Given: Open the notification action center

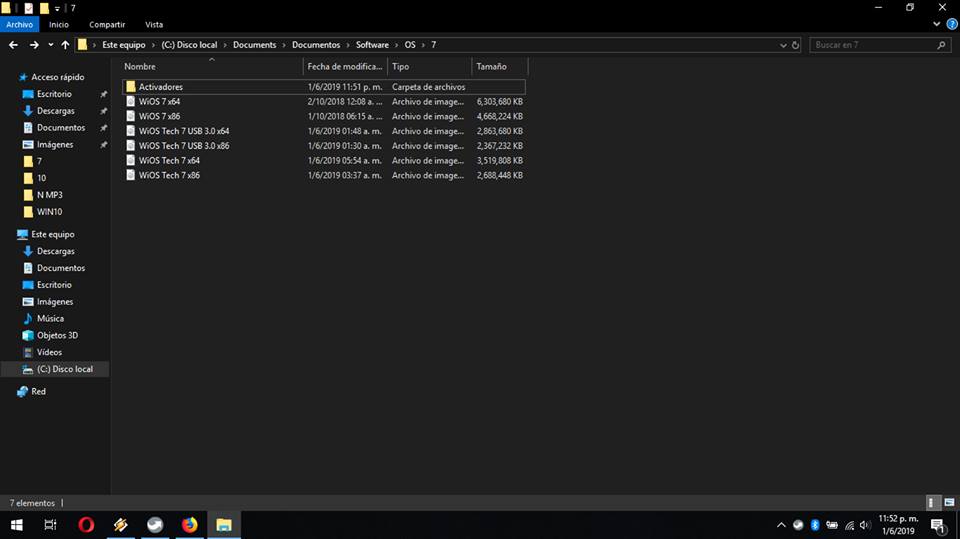Looking at the screenshot, I should pyautogui.click(x=938, y=525).
